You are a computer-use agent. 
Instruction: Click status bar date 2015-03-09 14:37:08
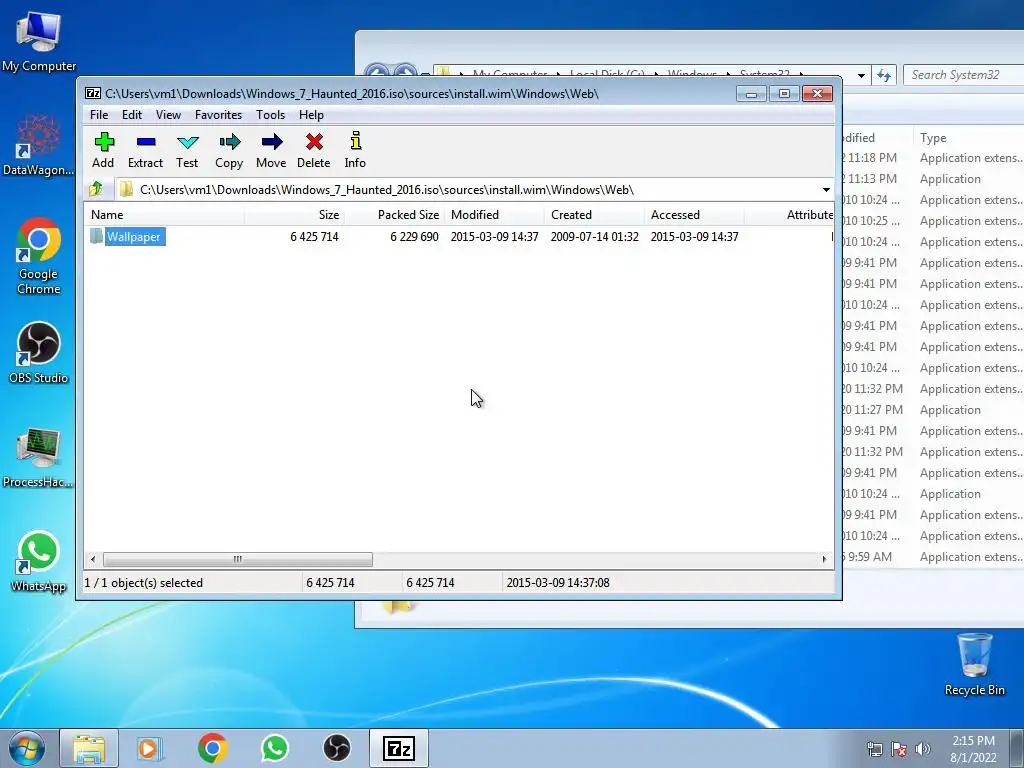pos(558,583)
